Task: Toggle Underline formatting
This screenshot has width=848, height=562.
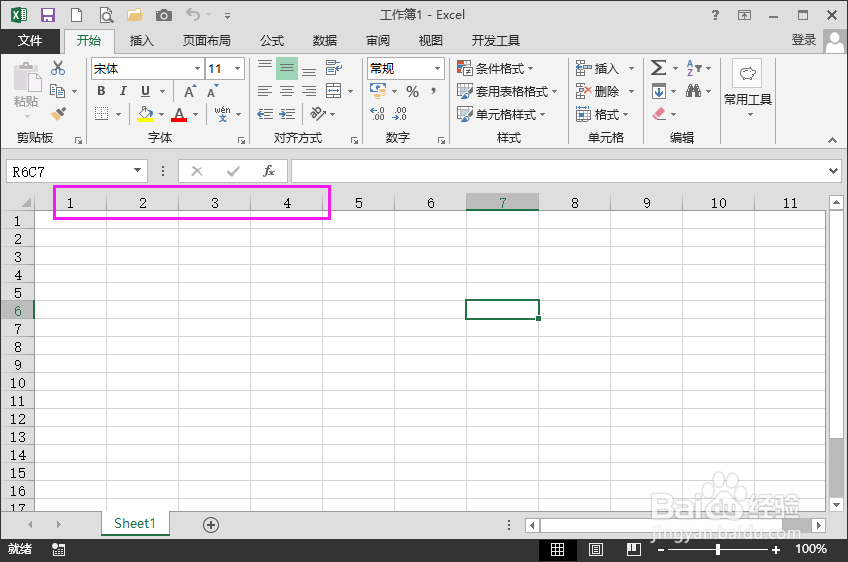Action: click(x=145, y=91)
